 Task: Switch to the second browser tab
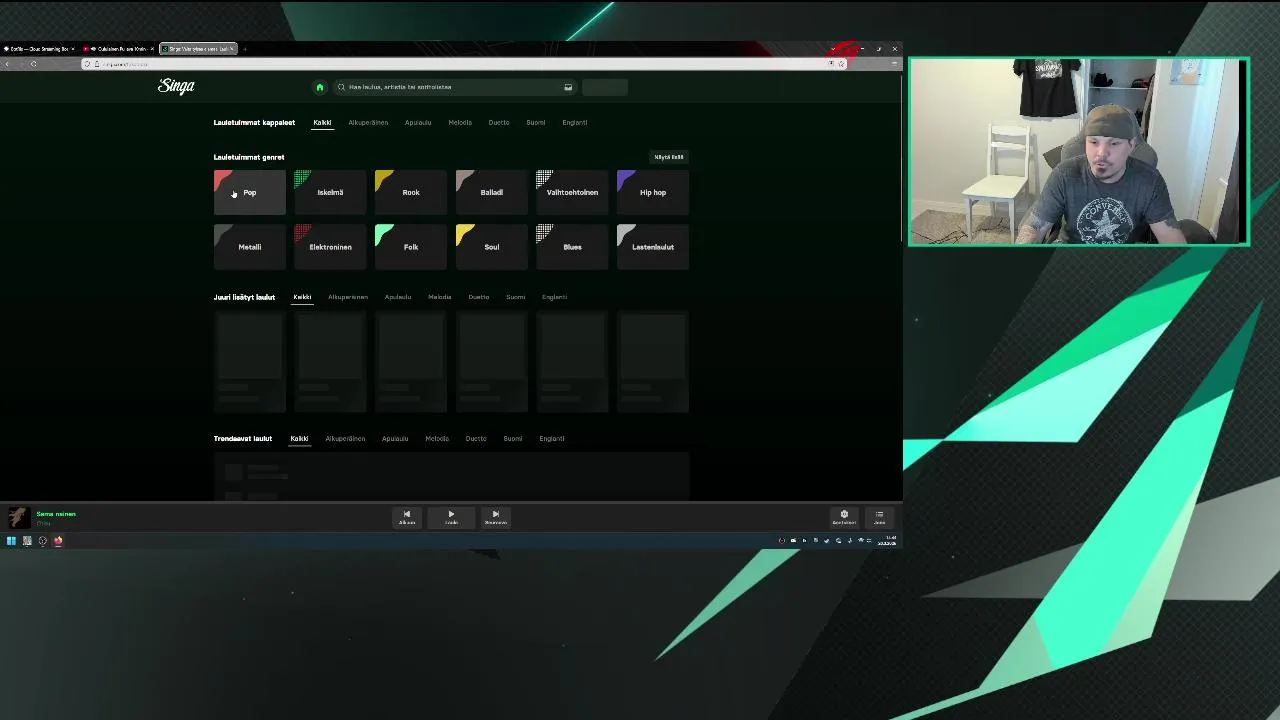[x=118, y=49]
